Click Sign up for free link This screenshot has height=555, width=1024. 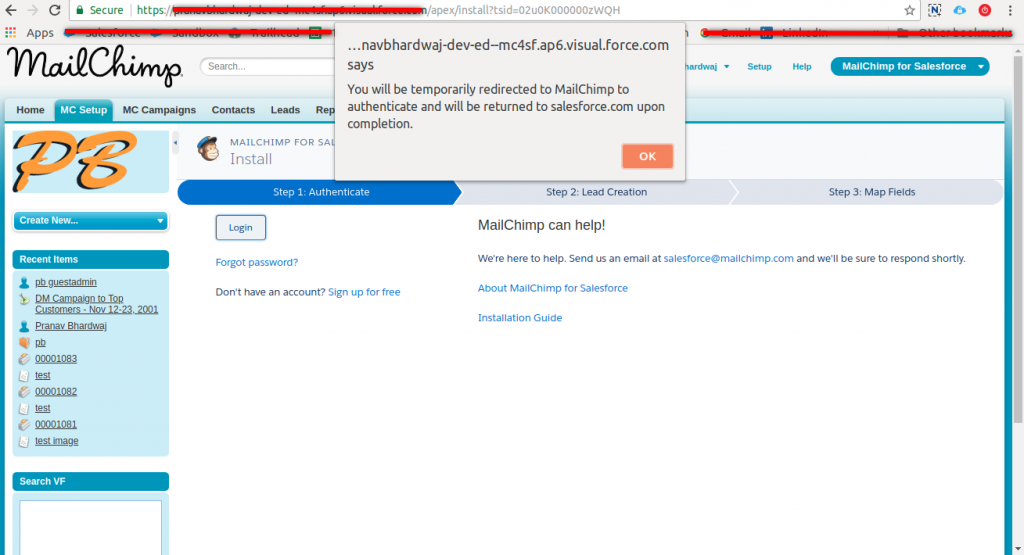tap(364, 292)
